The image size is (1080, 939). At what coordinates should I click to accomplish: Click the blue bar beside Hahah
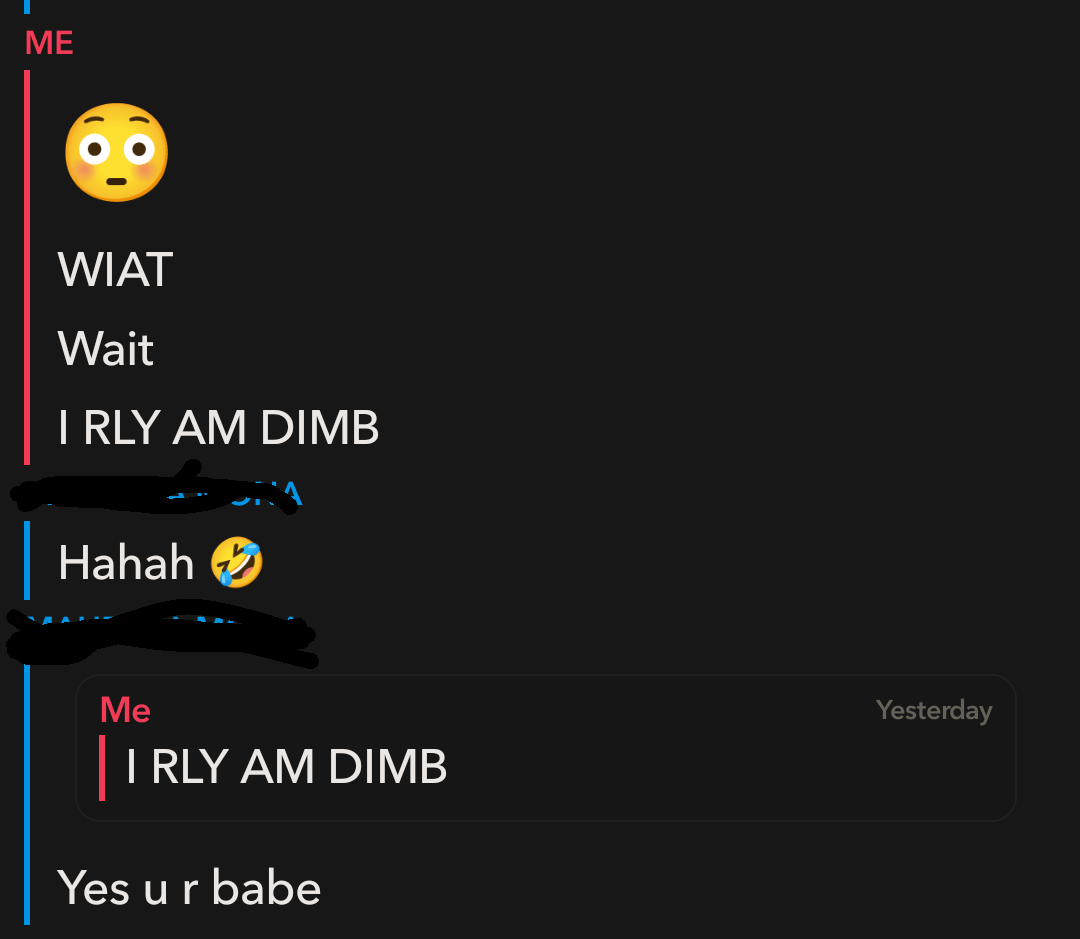tap(27, 560)
